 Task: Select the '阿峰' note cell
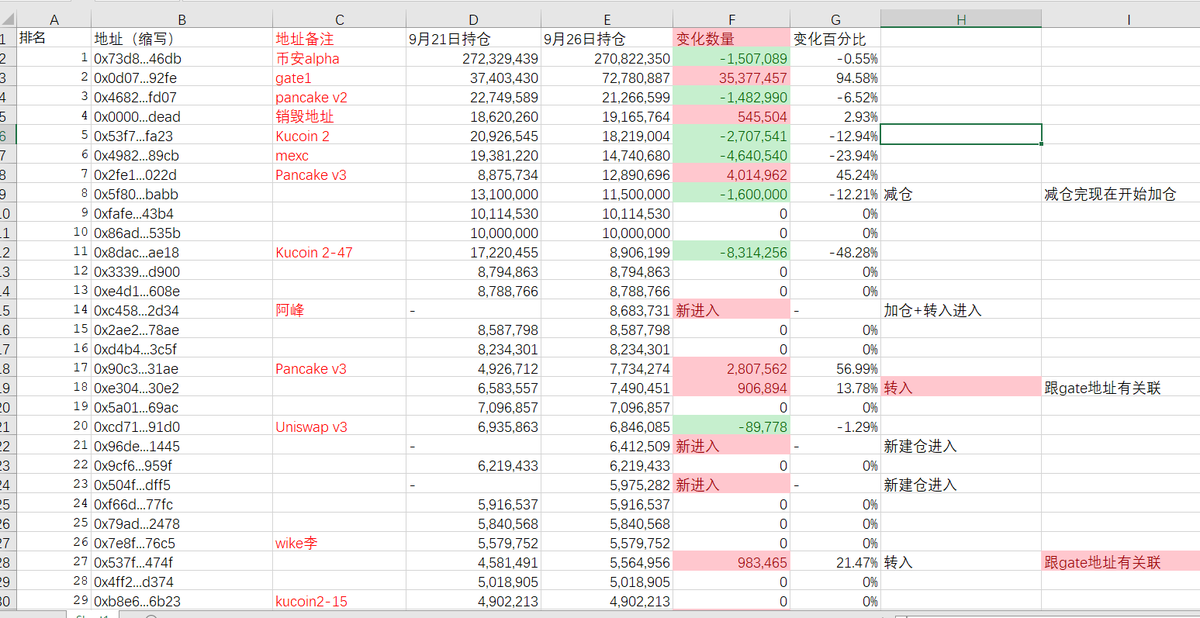click(x=339, y=310)
